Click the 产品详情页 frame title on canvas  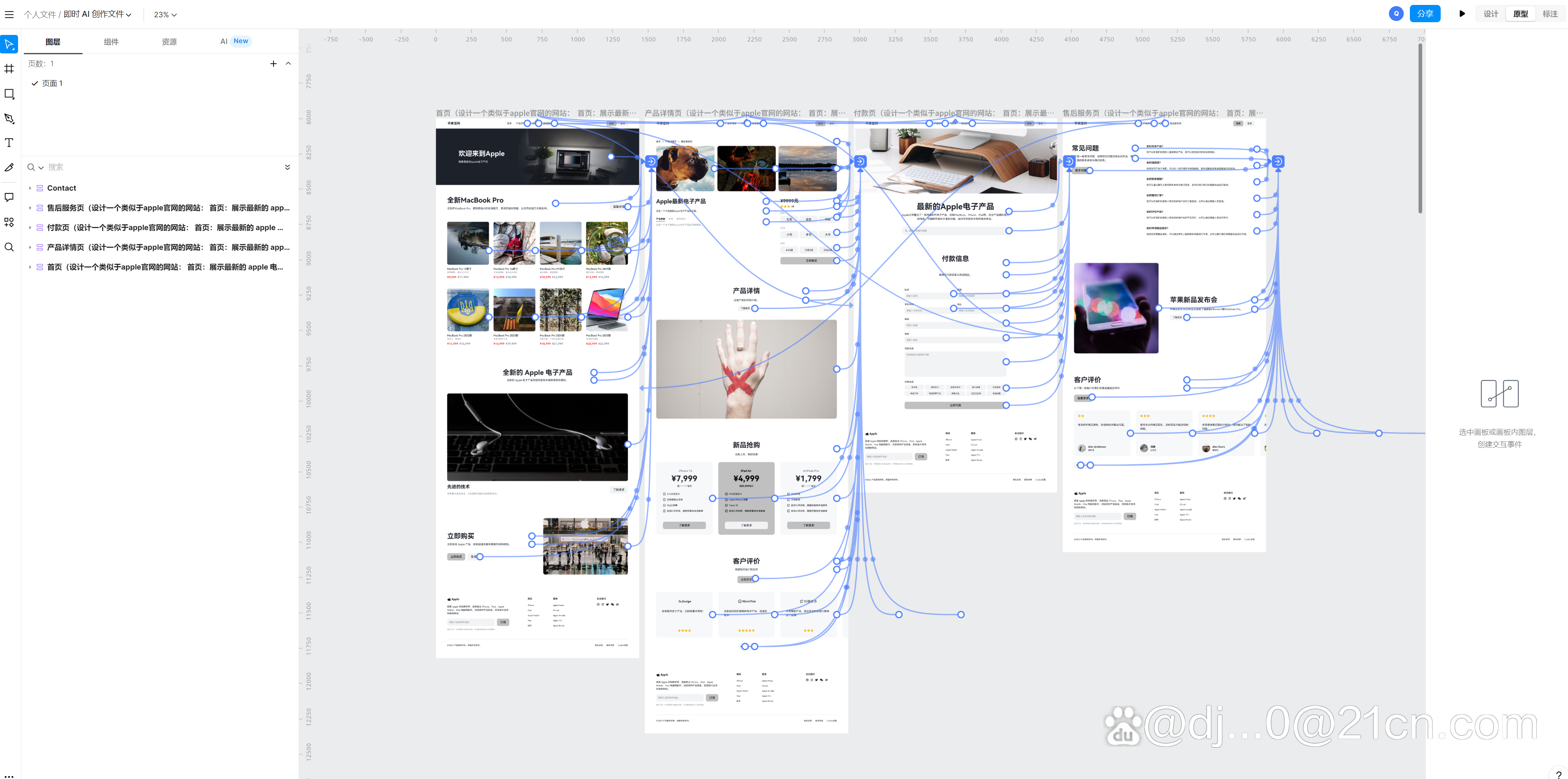pyautogui.click(x=745, y=113)
